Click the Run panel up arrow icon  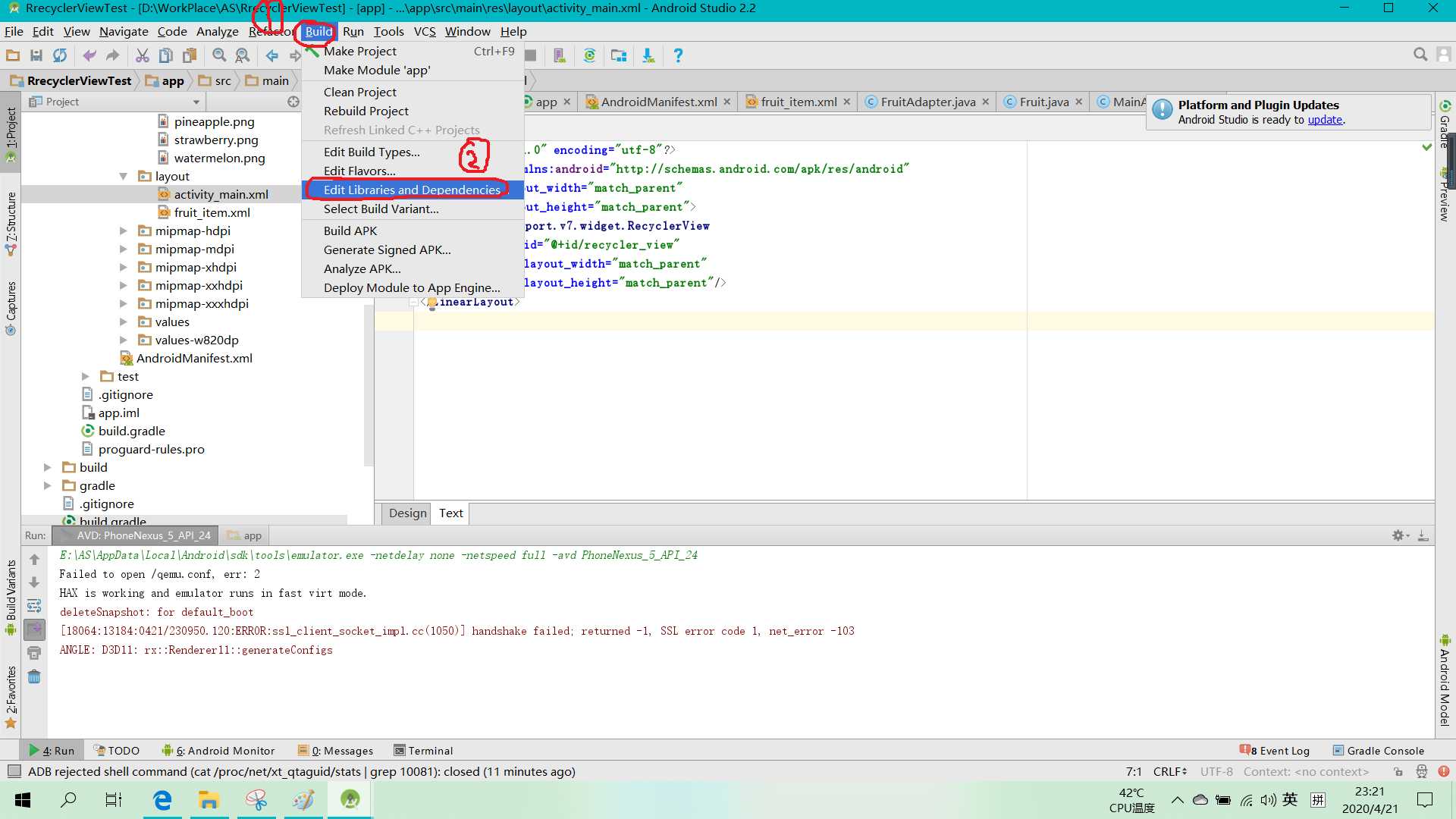[x=34, y=560]
